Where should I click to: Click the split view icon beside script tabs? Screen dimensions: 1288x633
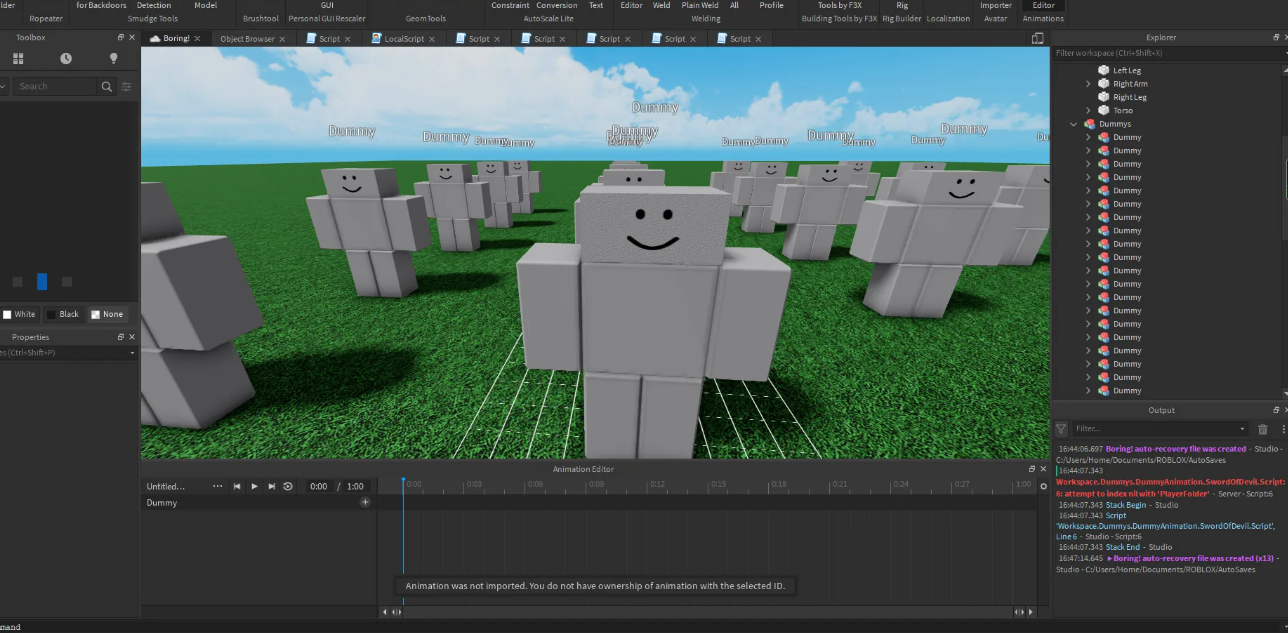[x=1038, y=39]
